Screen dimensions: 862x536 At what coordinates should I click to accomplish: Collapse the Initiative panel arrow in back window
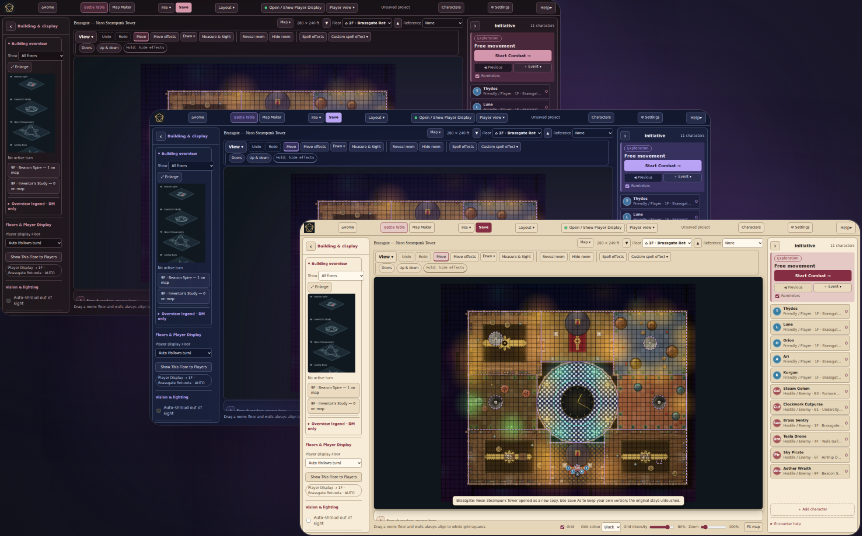pyautogui.click(x=475, y=26)
